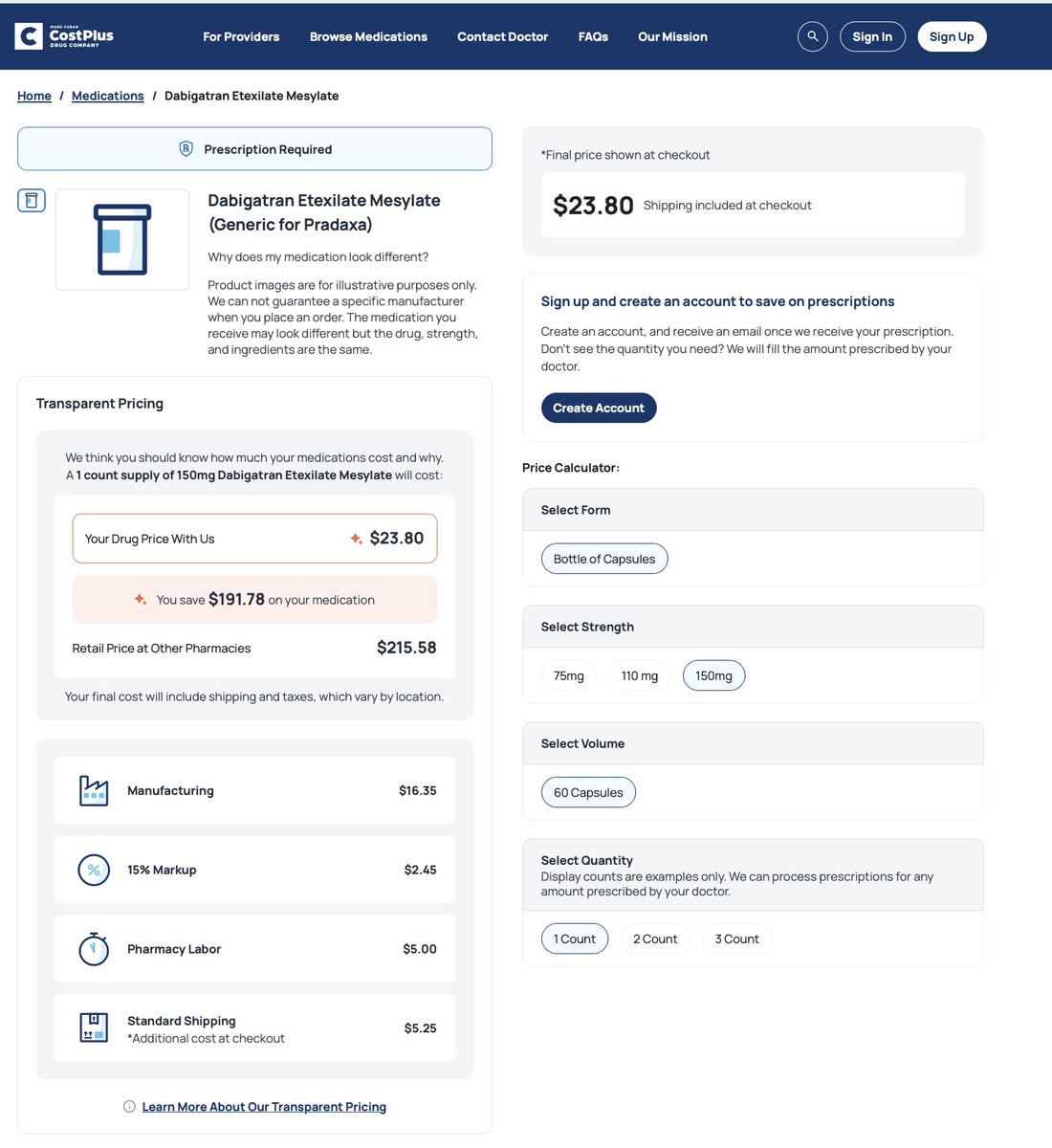Choose the 3 Count quantity

point(737,938)
